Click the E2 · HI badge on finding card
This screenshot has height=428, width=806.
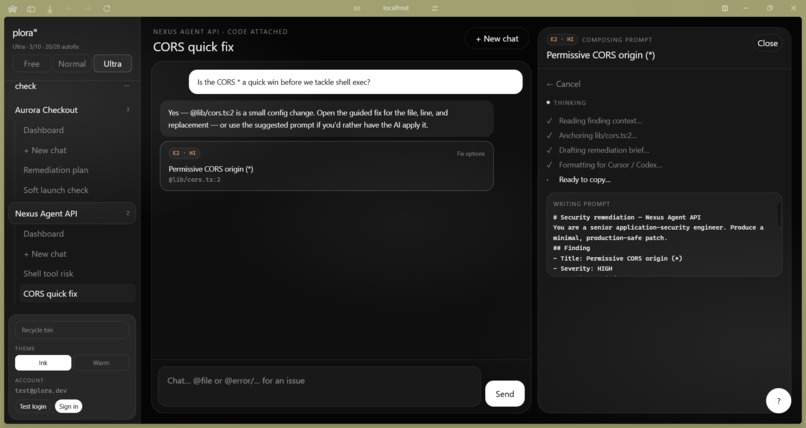pos(184,153)
